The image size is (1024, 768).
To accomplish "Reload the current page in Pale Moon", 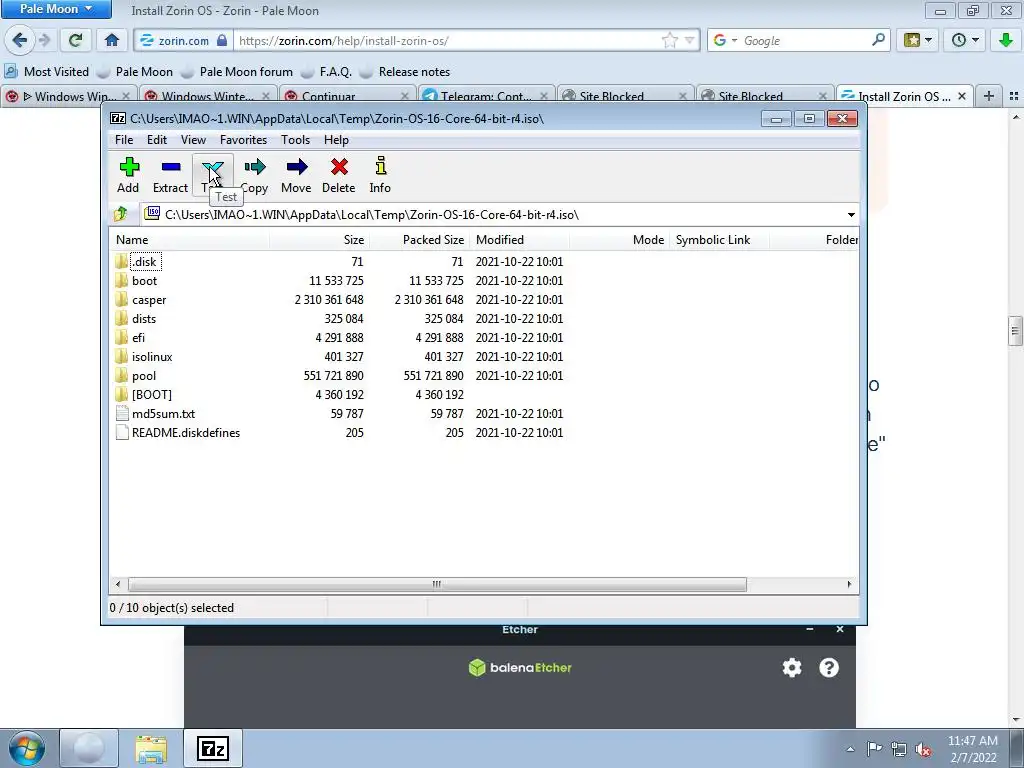I will click(75, 40).
